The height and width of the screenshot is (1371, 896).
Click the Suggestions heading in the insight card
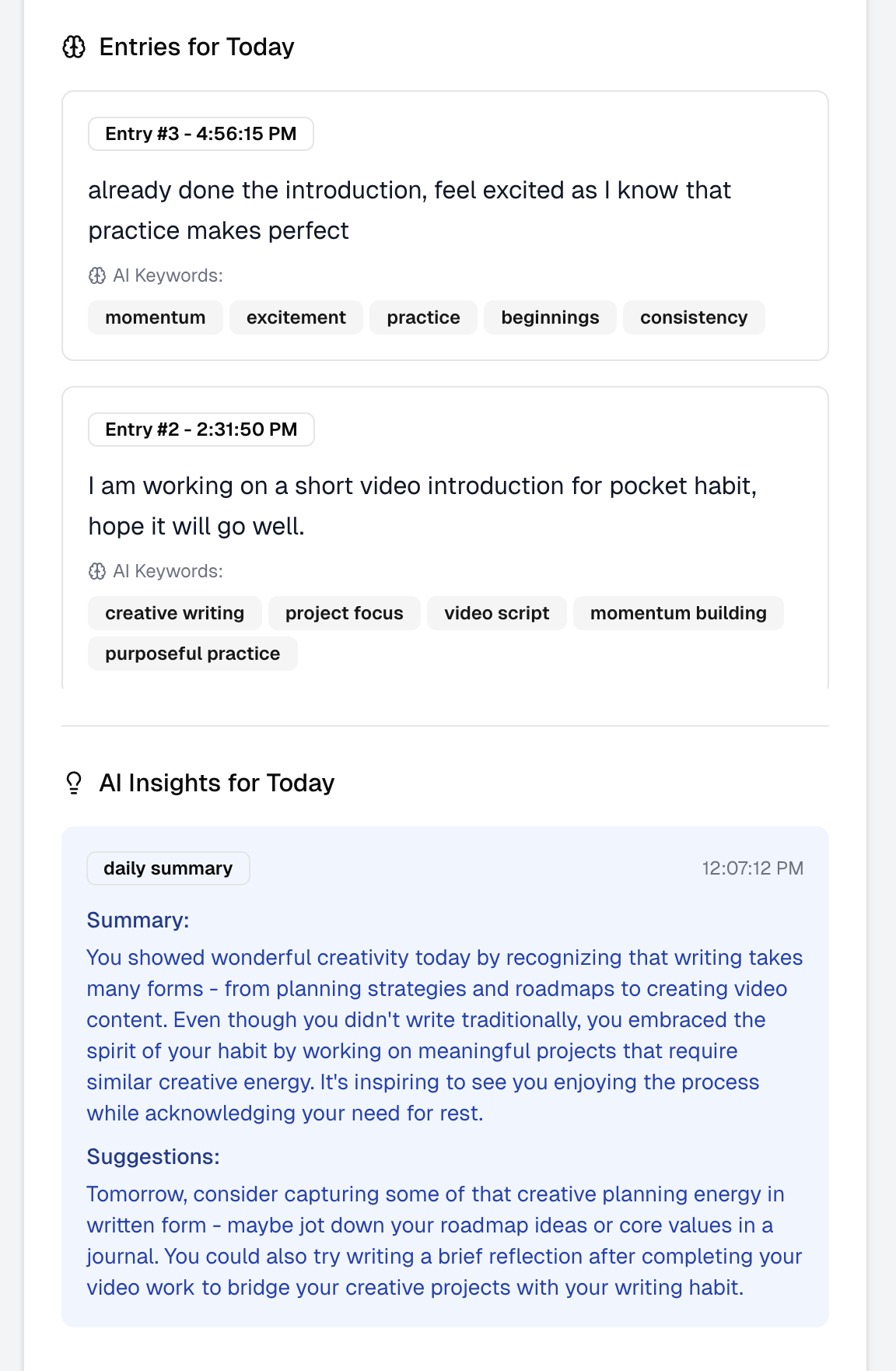click(x=153, y=1157)
